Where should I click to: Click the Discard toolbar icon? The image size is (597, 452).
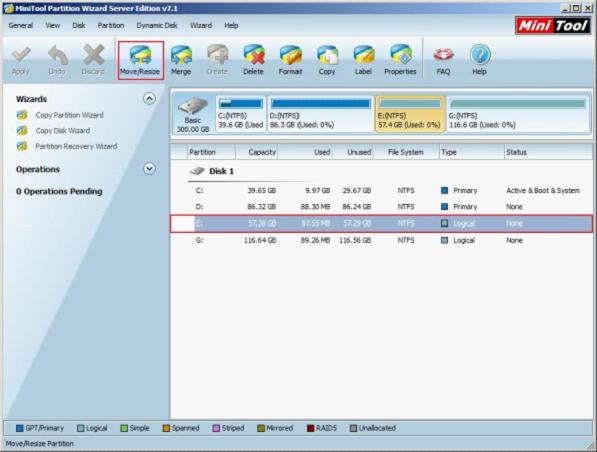93,55
